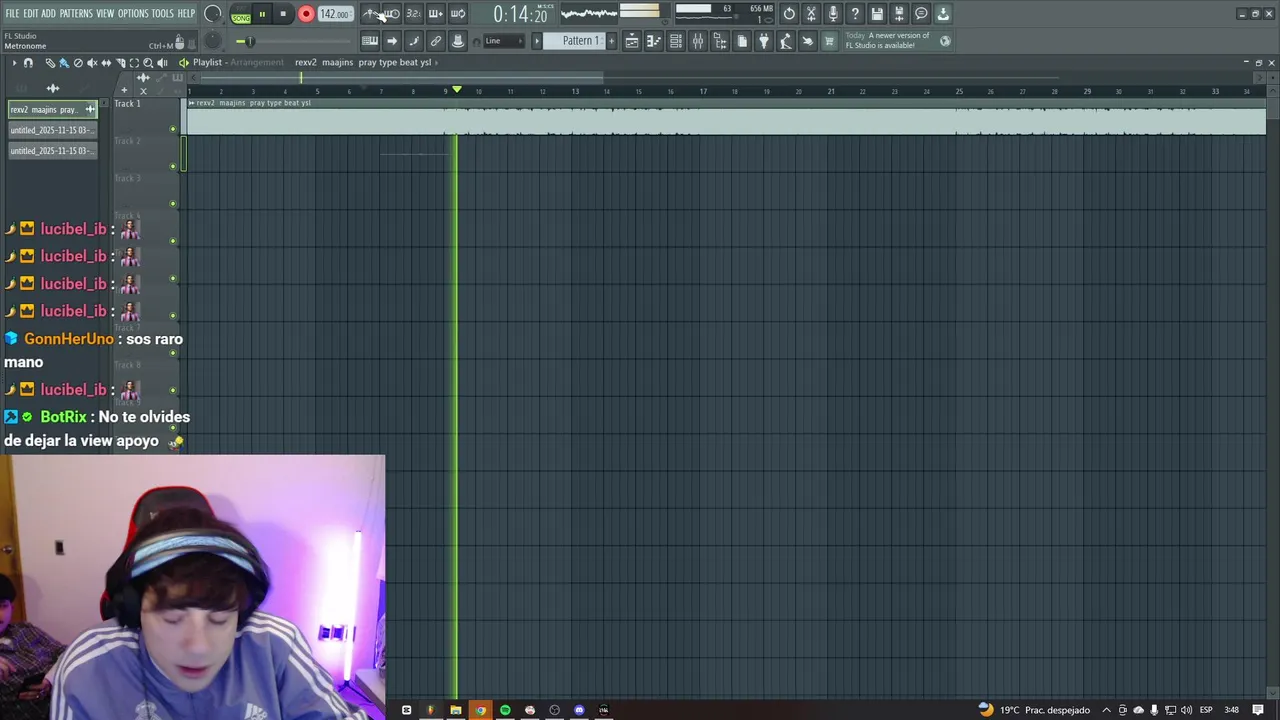Click the red record button
The height and width of the screenshot is (720, 1280).
306,14
